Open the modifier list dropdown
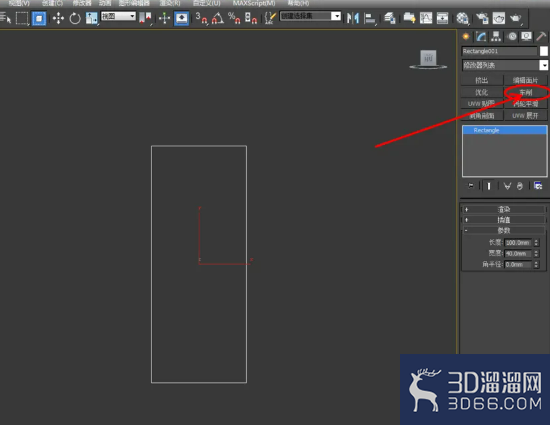This screenshot has width=550, height=425. coord(505,65)
